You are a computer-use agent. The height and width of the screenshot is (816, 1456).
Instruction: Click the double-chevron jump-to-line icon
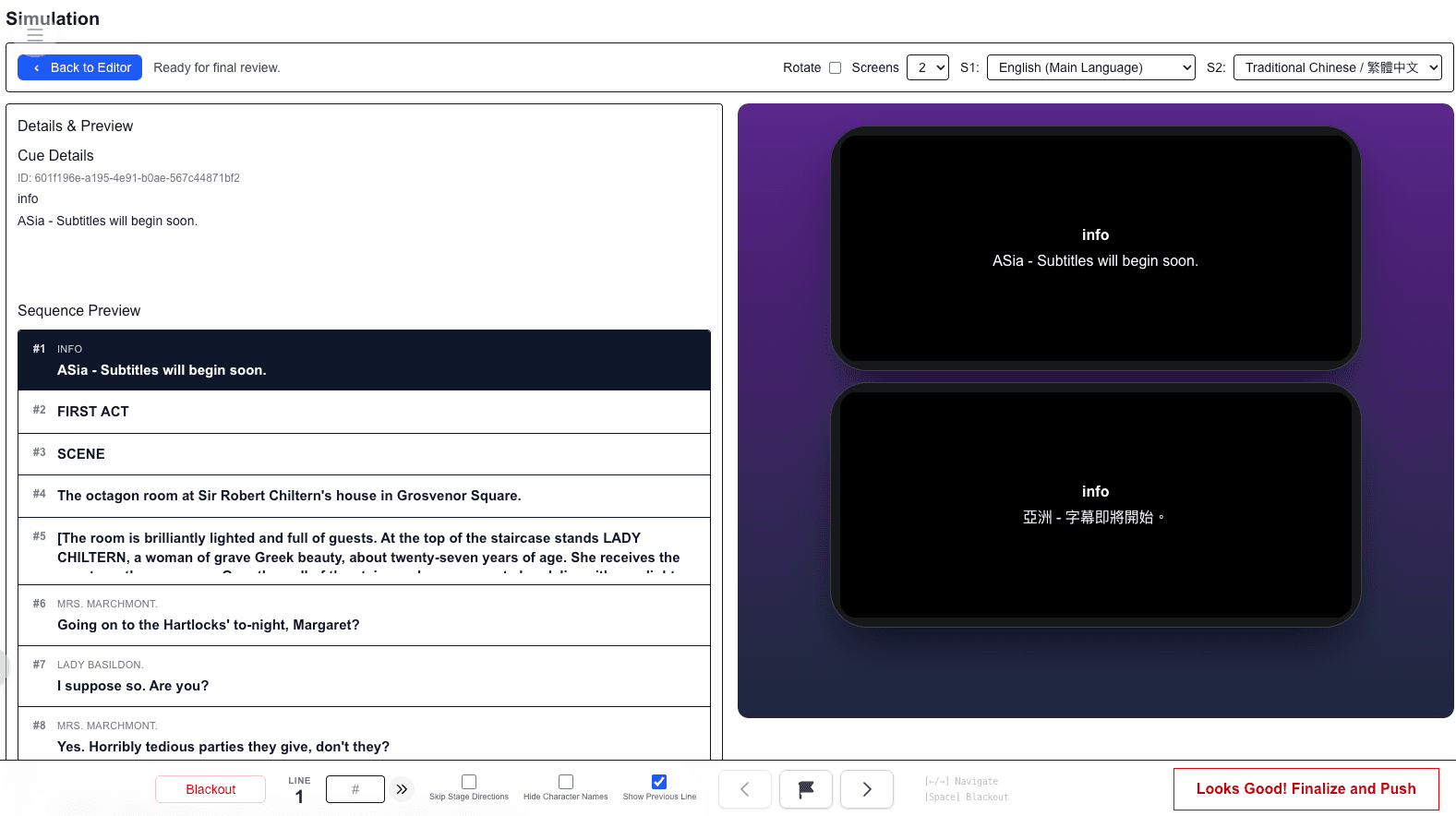pyautogui.click(x=402, y=789)
